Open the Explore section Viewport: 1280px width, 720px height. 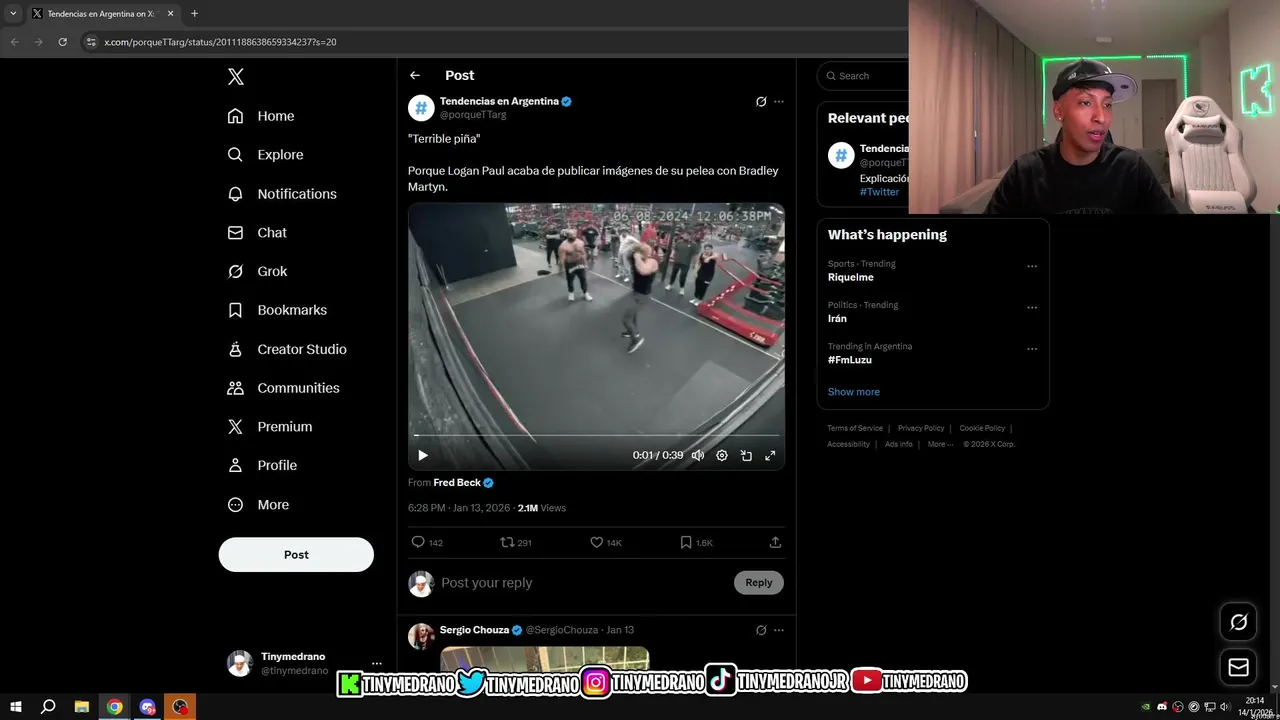265,155
